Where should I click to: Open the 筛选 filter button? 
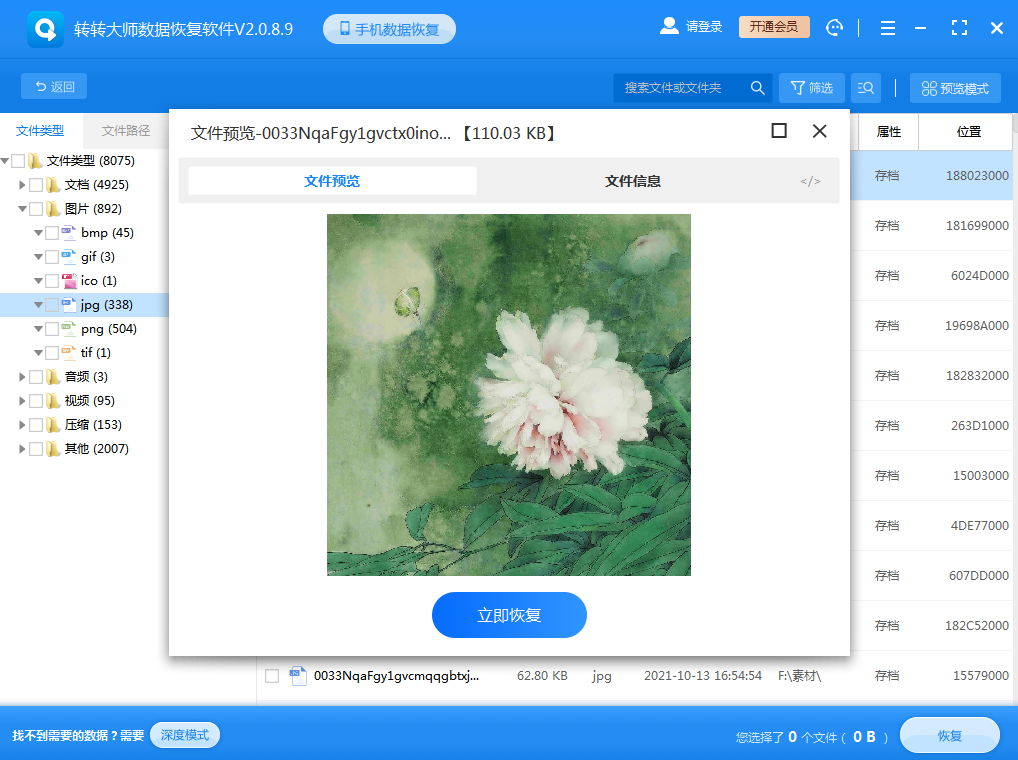click(812, 88)
